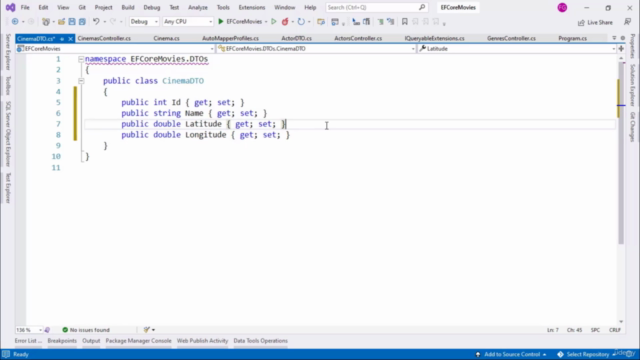Click the uncomment selection toolbar icon

pos(391,22)
